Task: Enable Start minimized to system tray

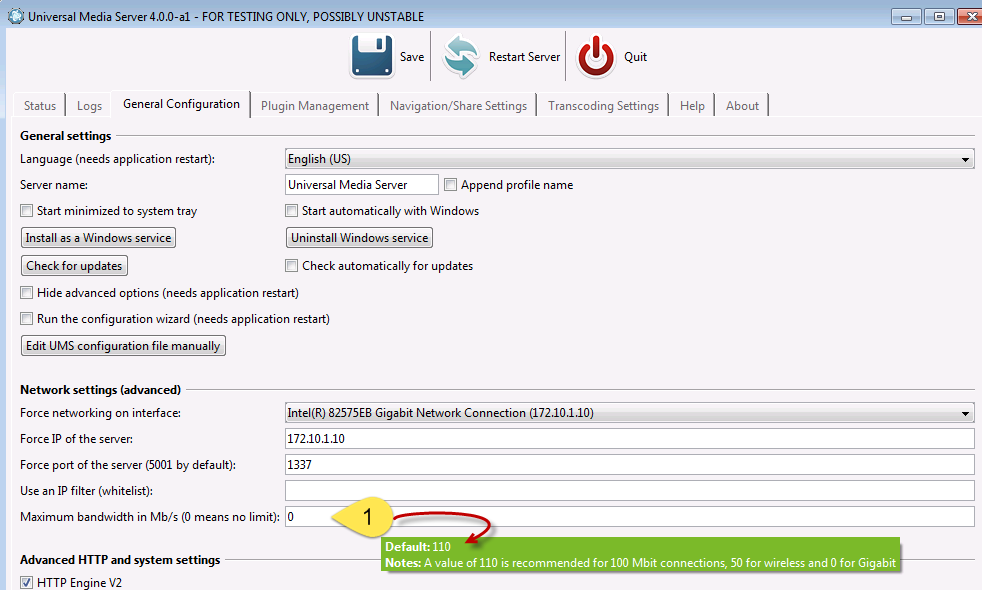Action: pos(26,211)
